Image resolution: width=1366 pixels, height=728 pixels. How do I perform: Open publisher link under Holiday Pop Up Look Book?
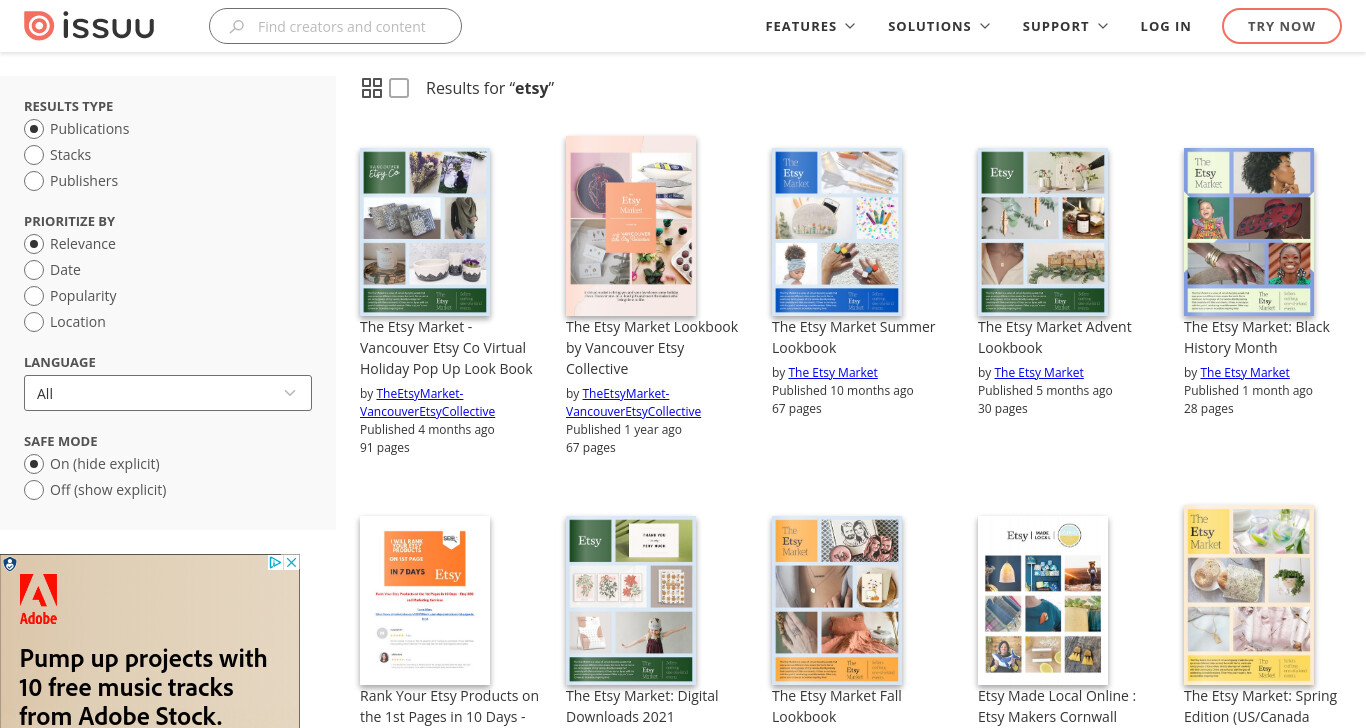tap(428, 403)
